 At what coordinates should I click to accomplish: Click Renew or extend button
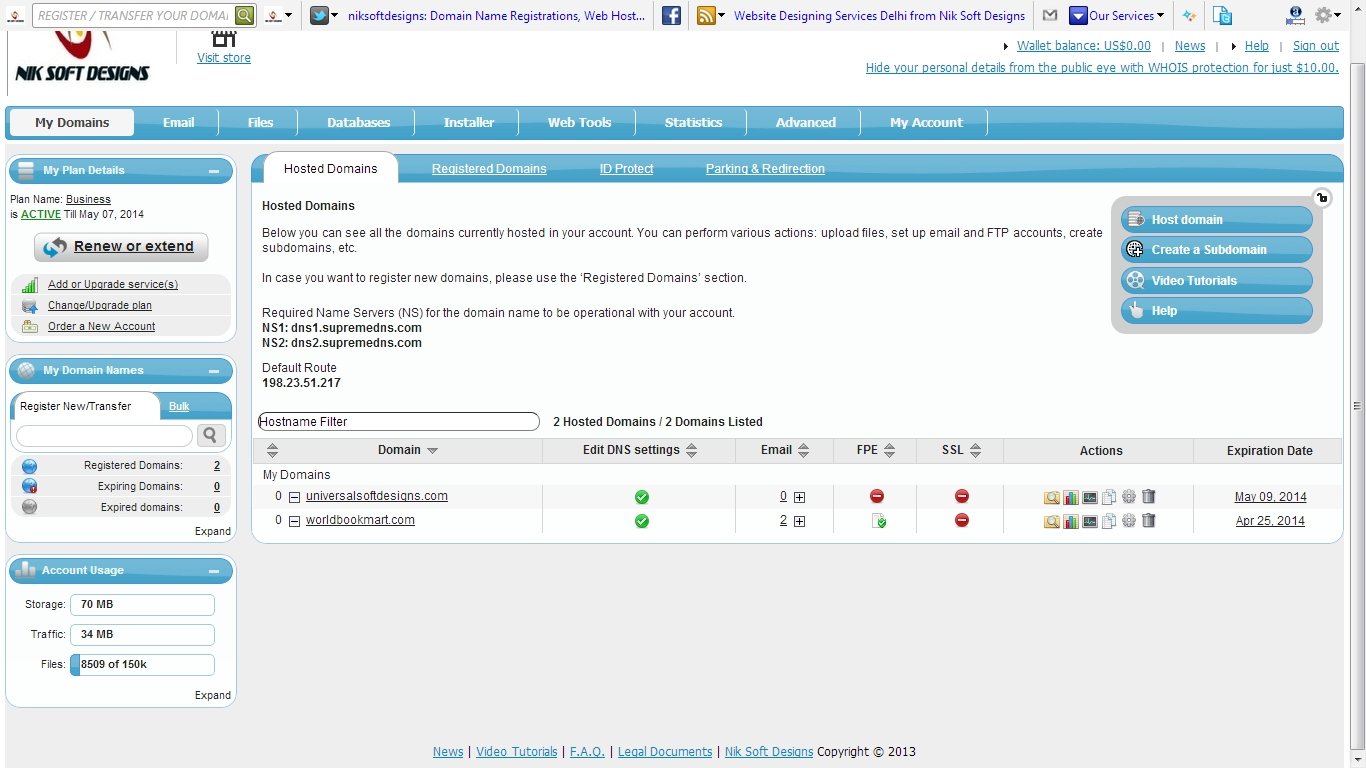121,247
